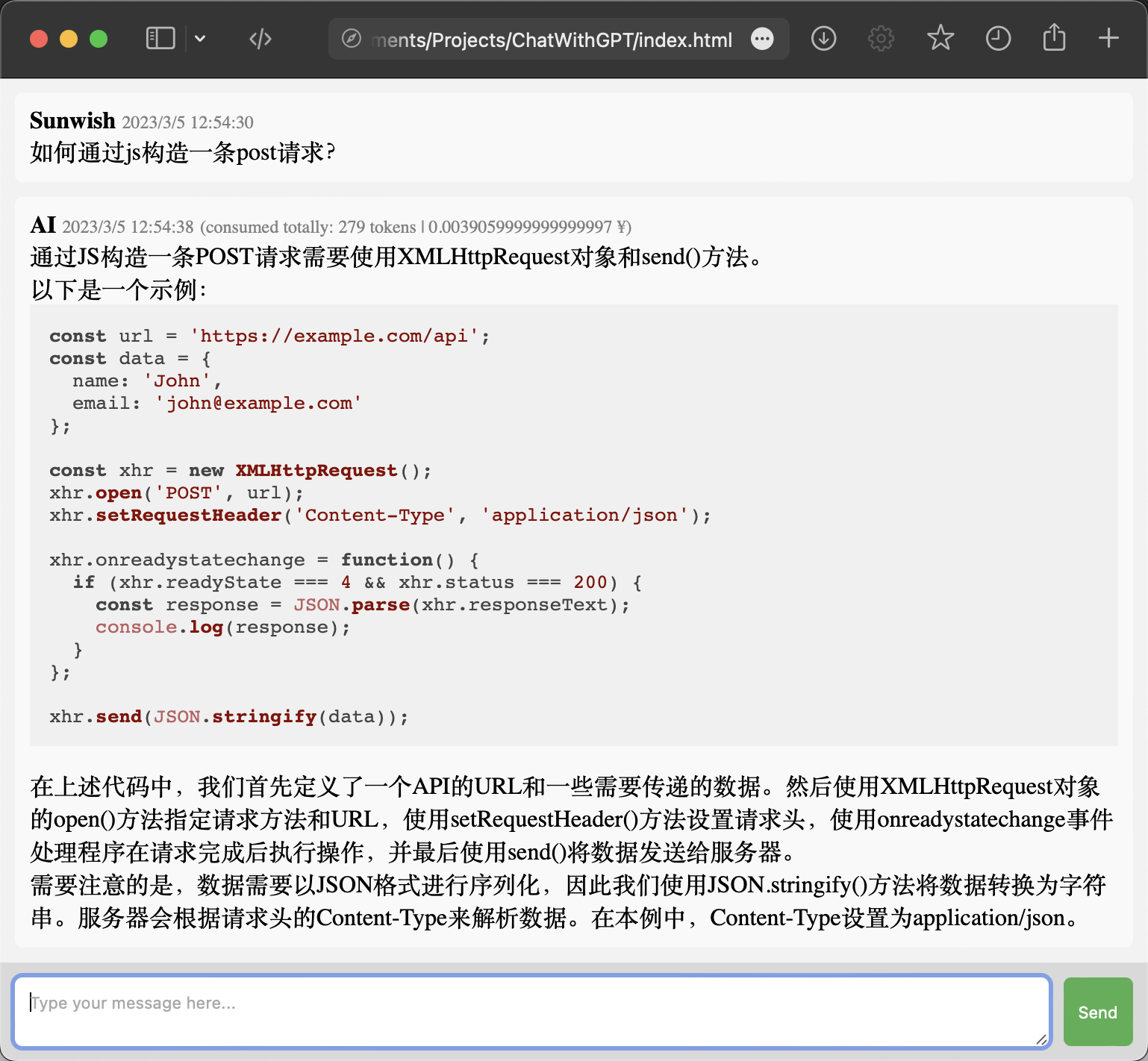Click AI timestamp 2023/3/5 12:54:38
1148x1061 pixels.
(x=128, y=227)
